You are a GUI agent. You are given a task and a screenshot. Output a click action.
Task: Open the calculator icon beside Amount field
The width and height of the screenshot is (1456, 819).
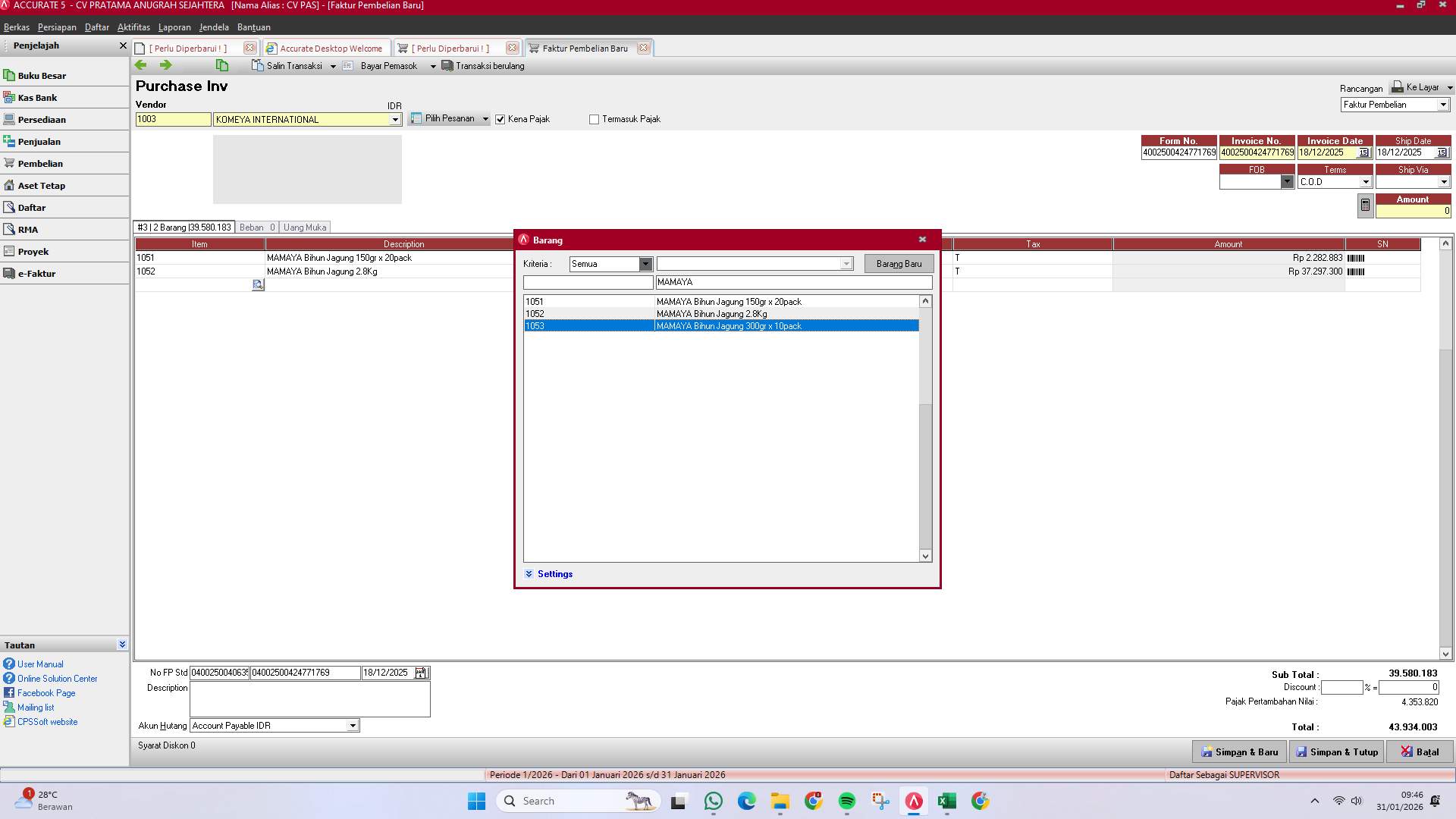pos(1364,205)
